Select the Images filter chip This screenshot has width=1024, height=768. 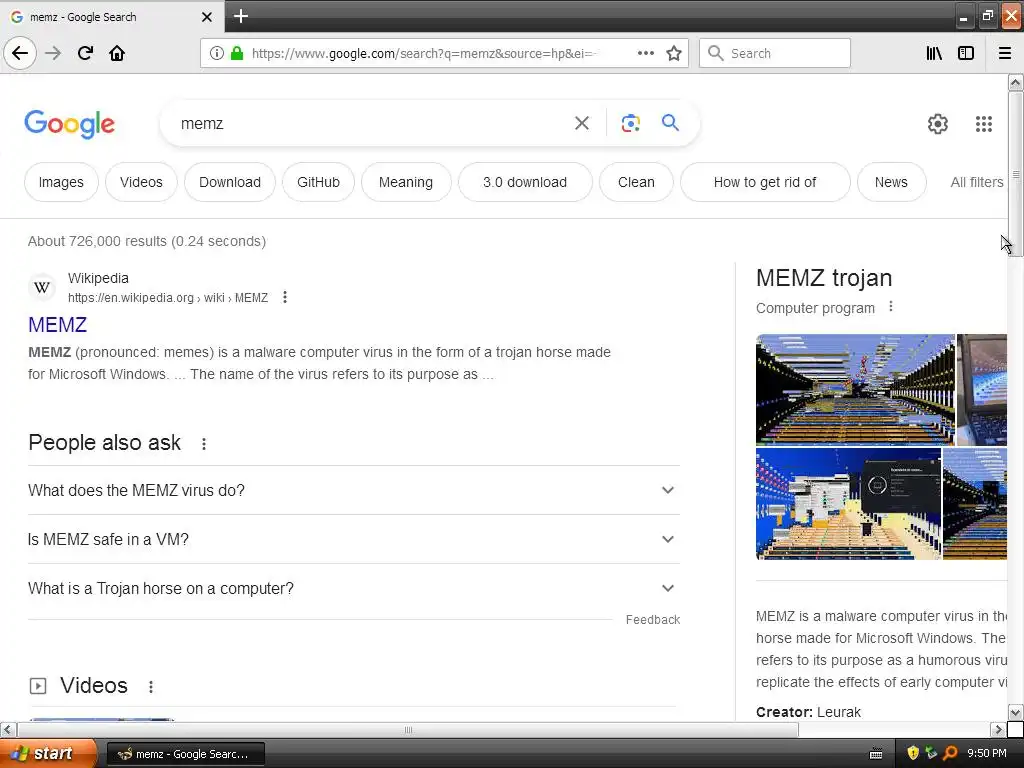click(x=61, y=182)
